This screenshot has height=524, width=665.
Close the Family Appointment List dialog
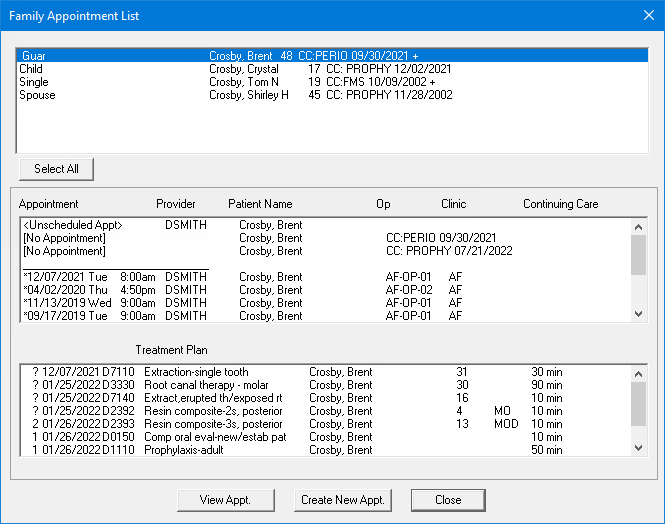[648, 15]
